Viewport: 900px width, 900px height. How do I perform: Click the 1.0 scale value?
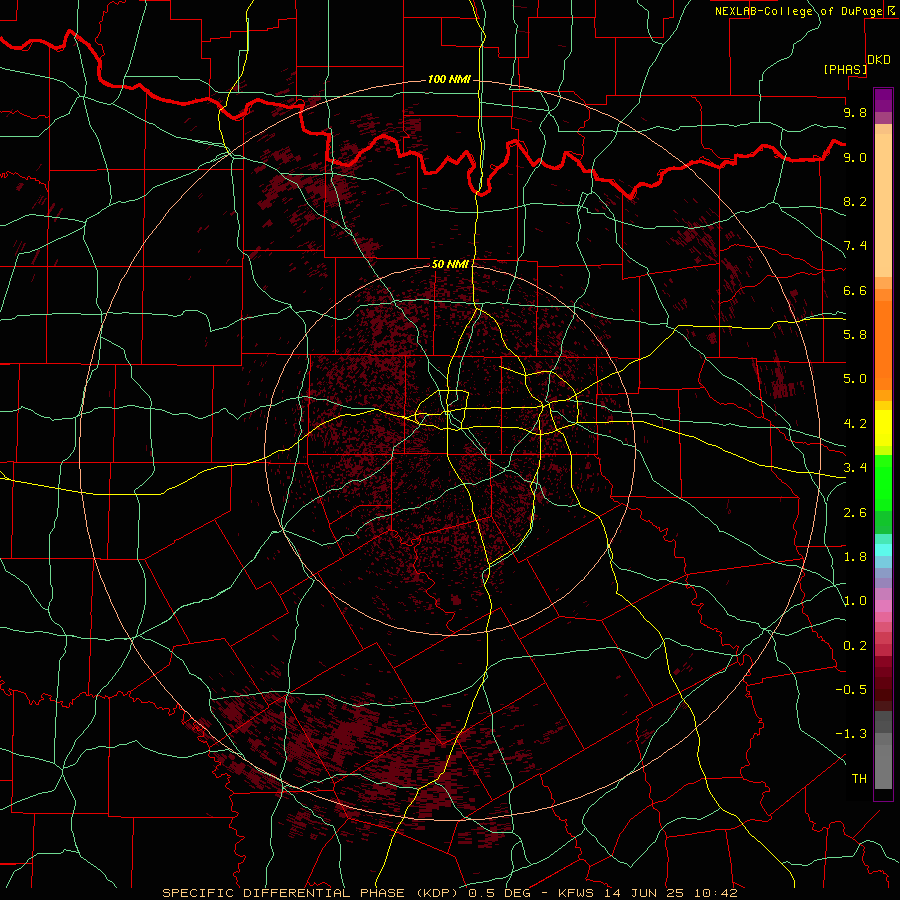pyautogui.click(x=855, y=601)
